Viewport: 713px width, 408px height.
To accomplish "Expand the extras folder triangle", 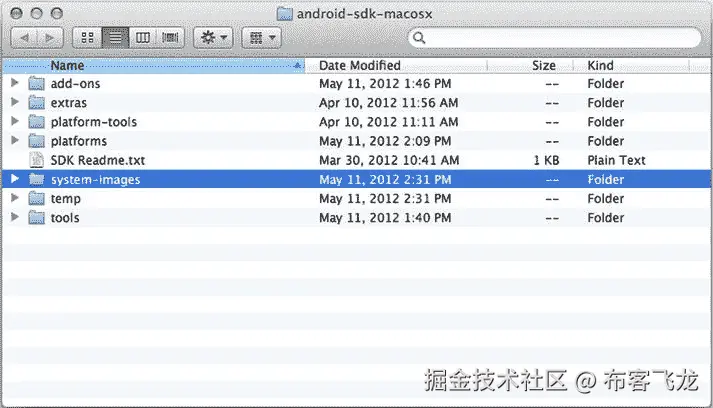I will 15,102.
